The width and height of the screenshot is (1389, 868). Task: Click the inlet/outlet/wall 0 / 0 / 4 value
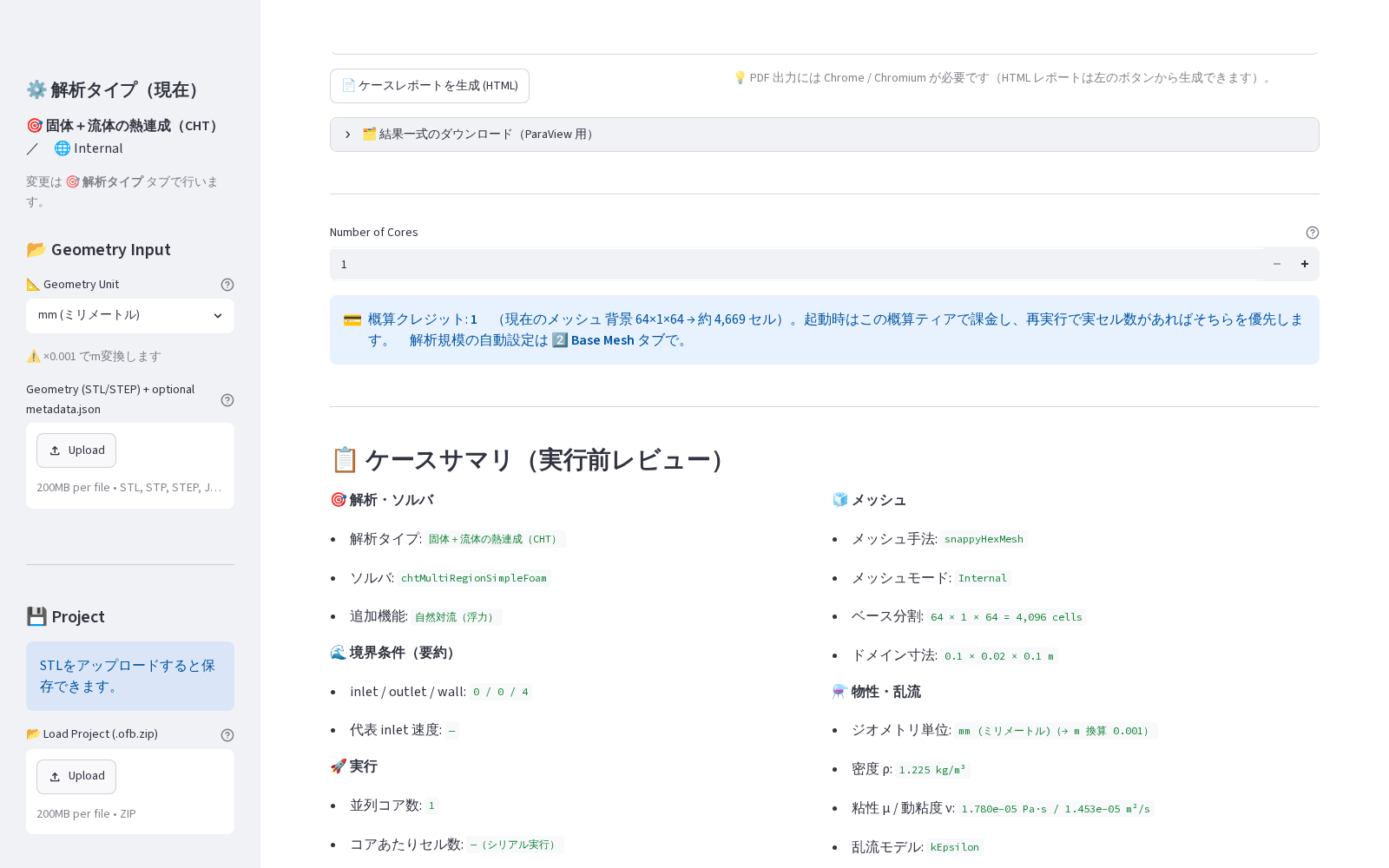tap(501, 692)
